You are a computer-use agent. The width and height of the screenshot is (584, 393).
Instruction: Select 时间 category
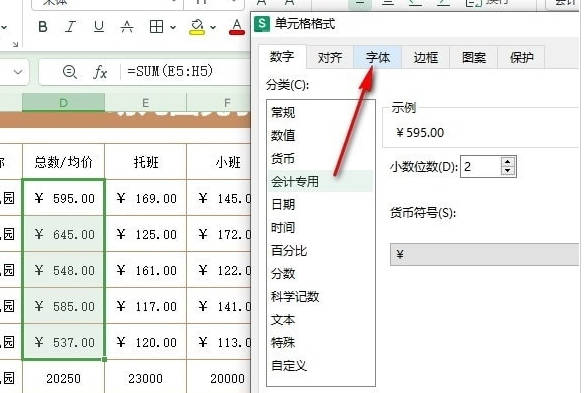click(x=320, y=227)
